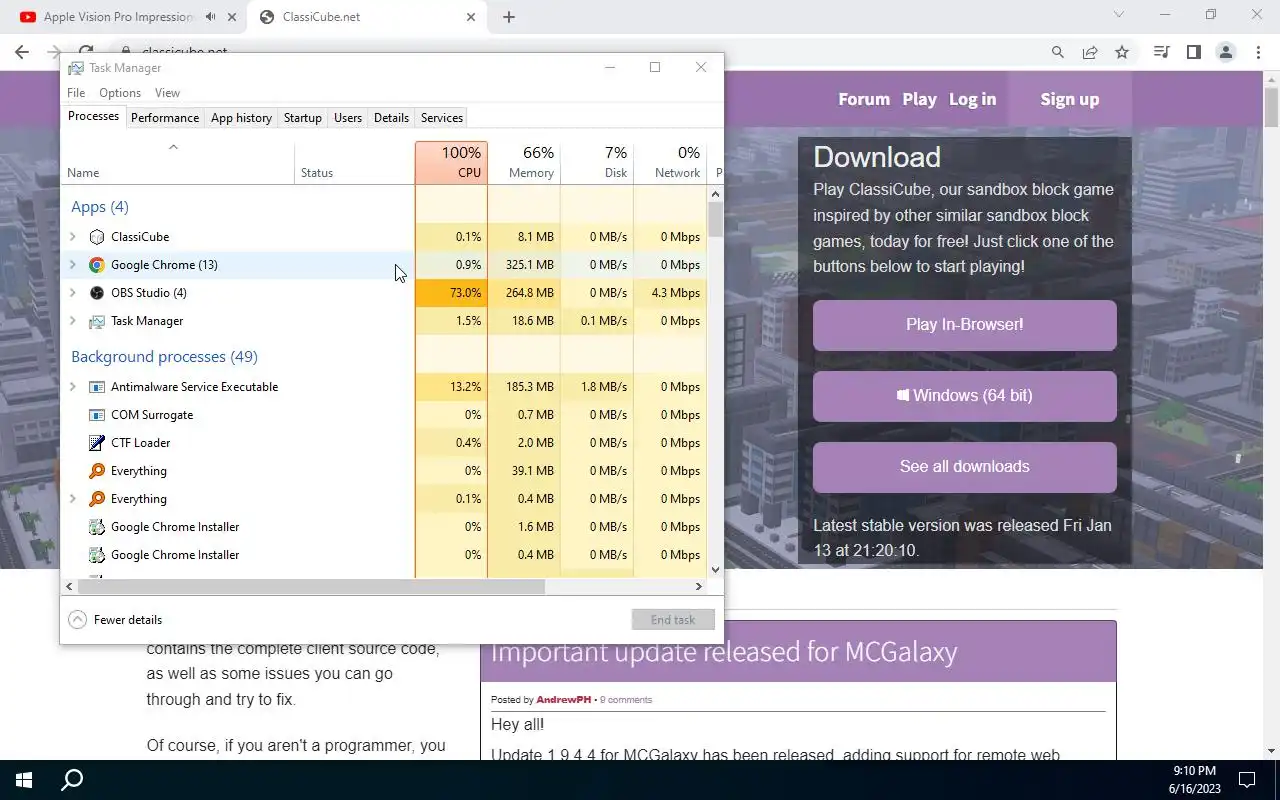Click Chrome's back arrow button
Screen dimensions: 1280x800
click(22, 52)
